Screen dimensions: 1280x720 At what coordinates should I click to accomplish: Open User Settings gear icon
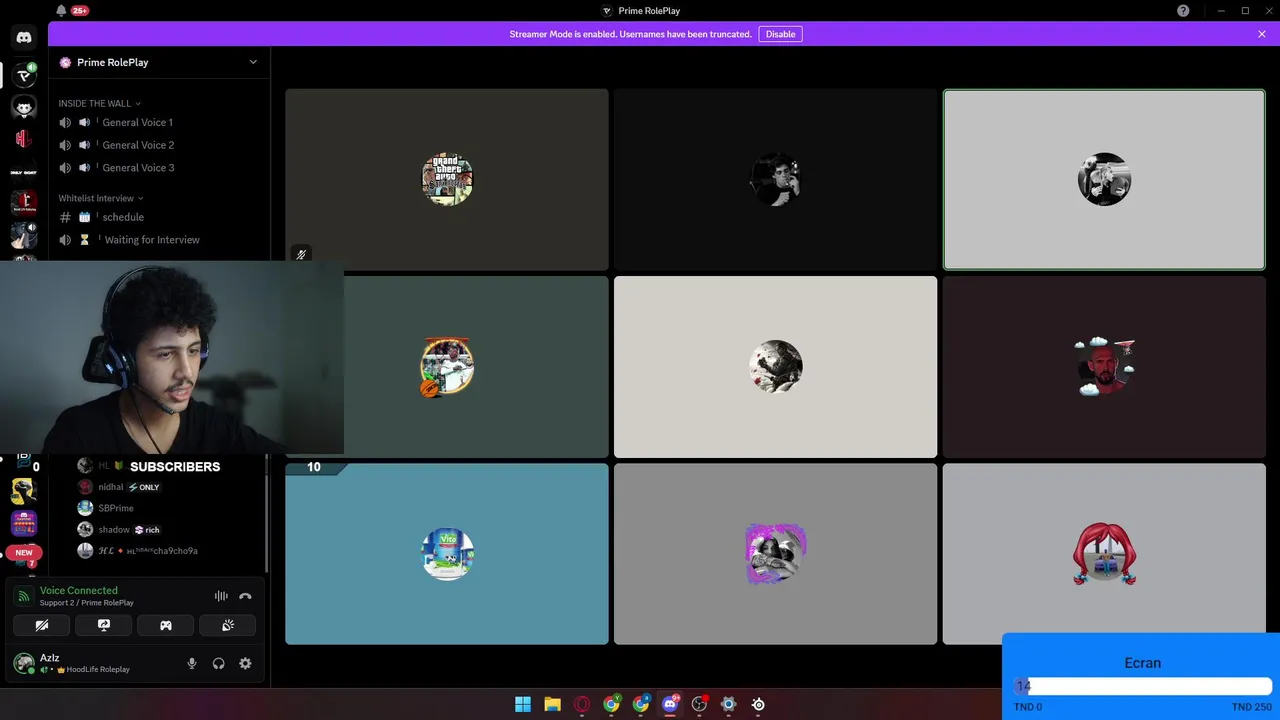245,663
